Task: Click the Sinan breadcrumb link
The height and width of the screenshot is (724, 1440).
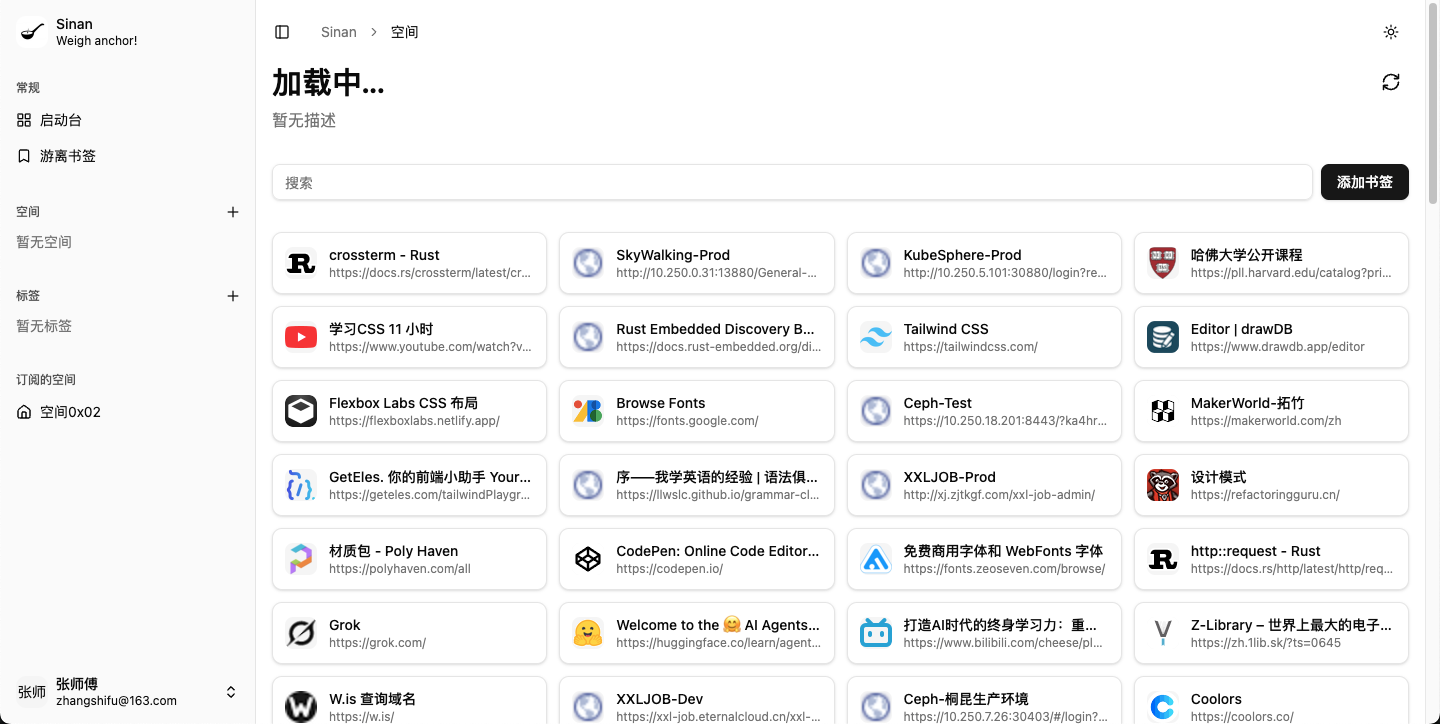Action: coord(339,32)
